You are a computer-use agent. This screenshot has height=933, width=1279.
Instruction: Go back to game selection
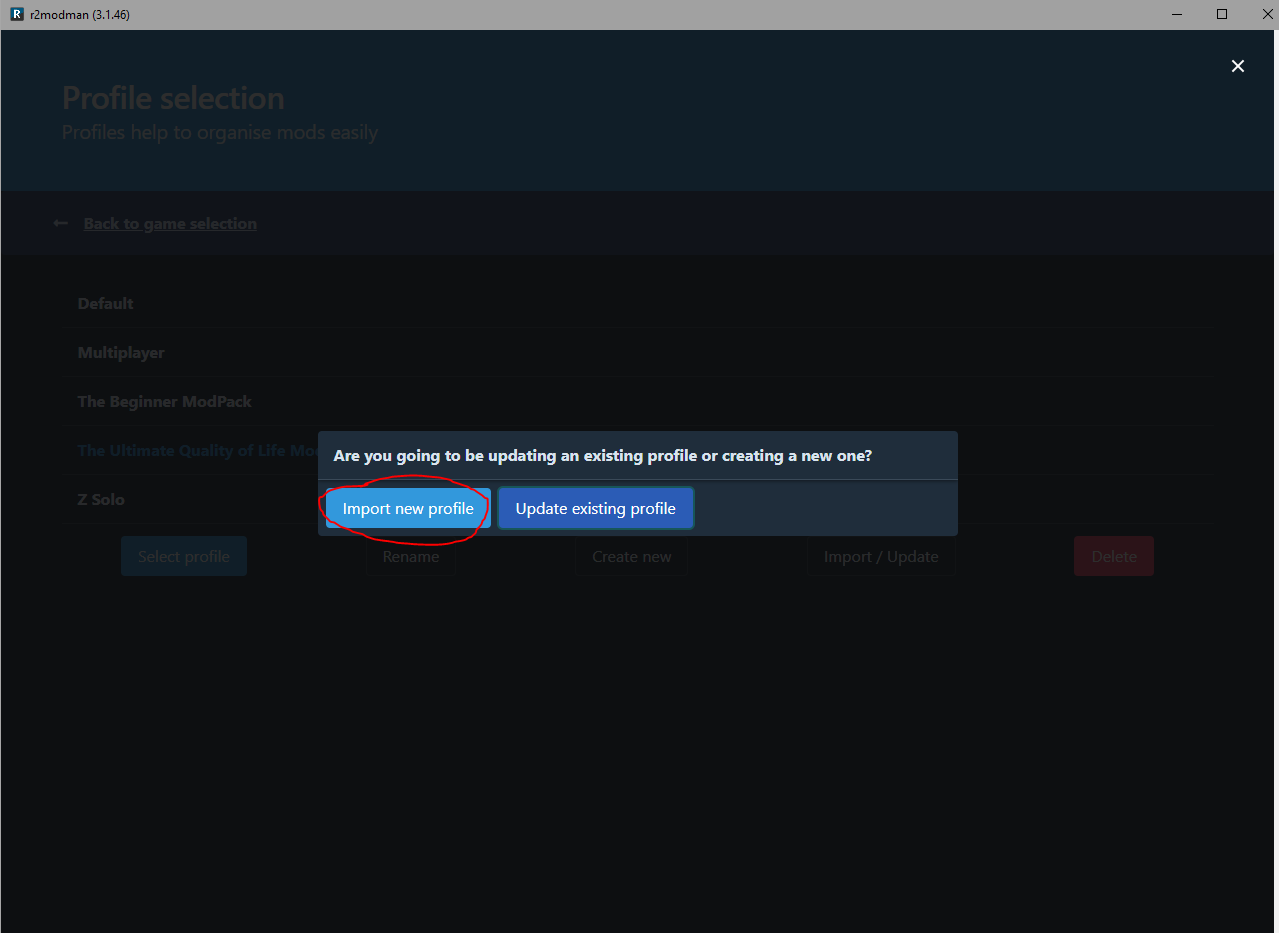point(170,223)
